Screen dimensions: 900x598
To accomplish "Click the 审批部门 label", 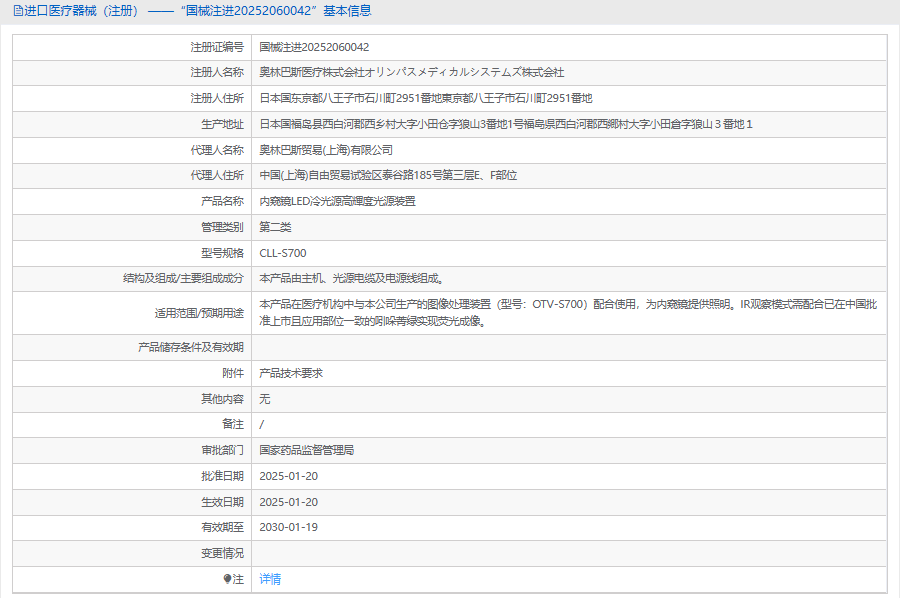I will pos(222,450).
